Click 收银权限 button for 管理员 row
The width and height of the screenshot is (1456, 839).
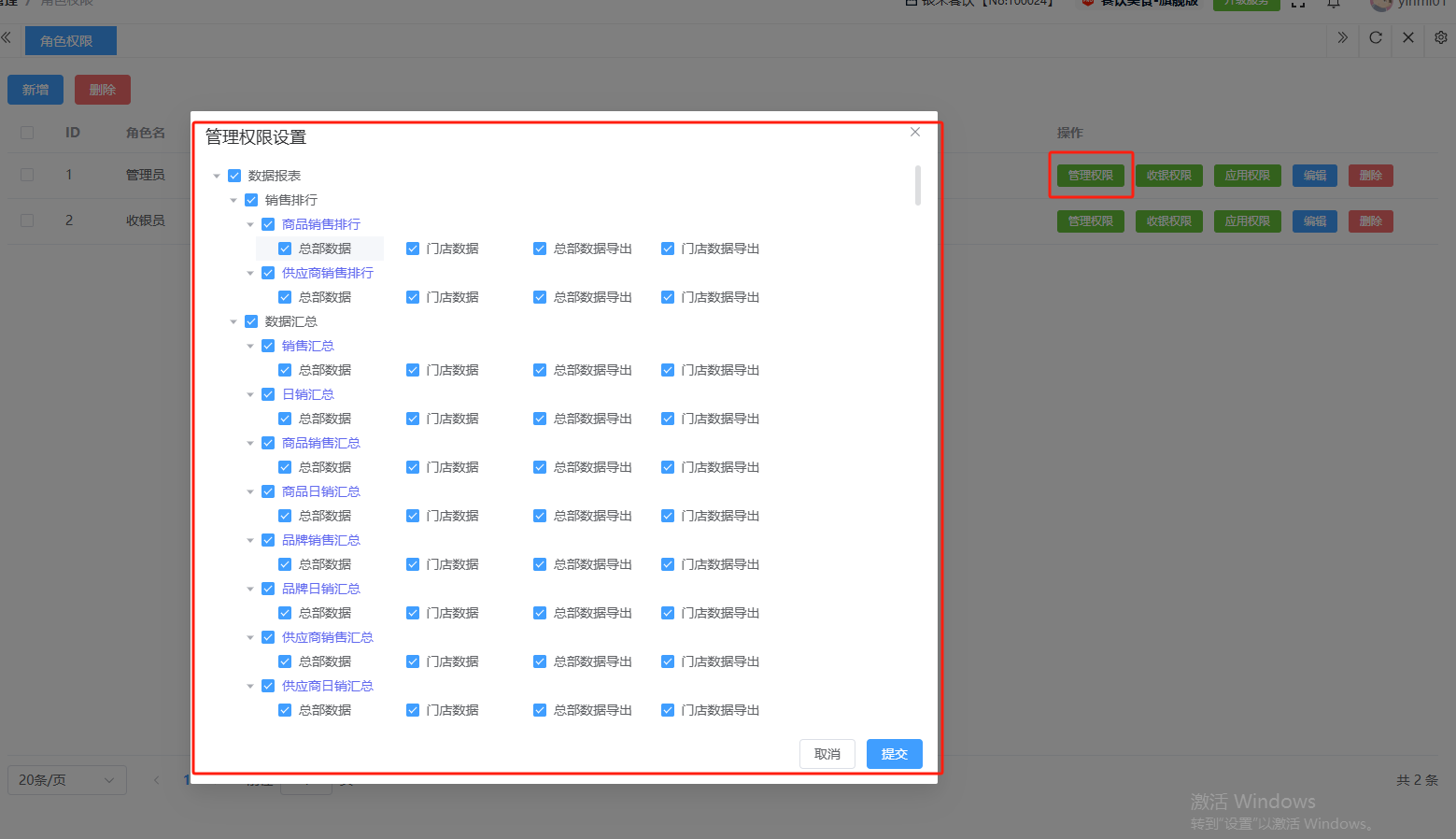point(1168,176)
